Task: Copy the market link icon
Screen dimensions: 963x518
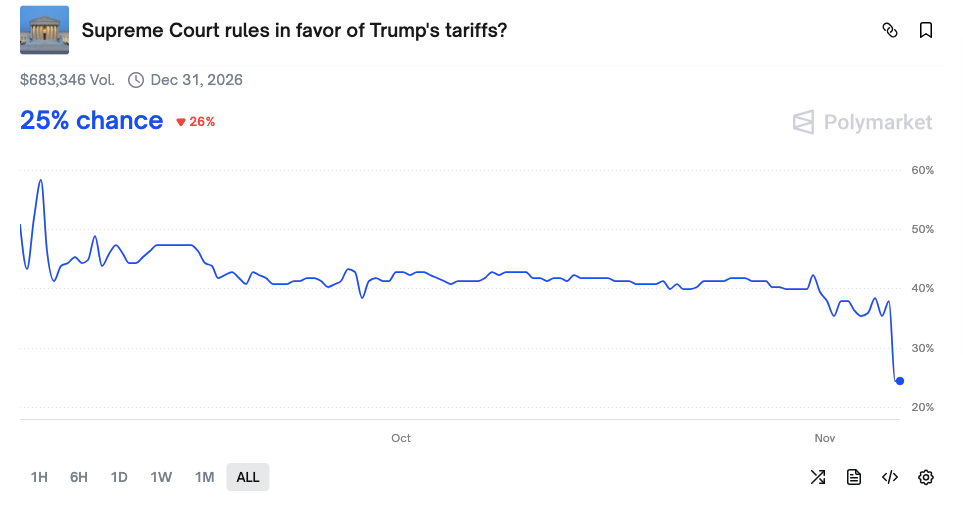Action: (890, 30)
